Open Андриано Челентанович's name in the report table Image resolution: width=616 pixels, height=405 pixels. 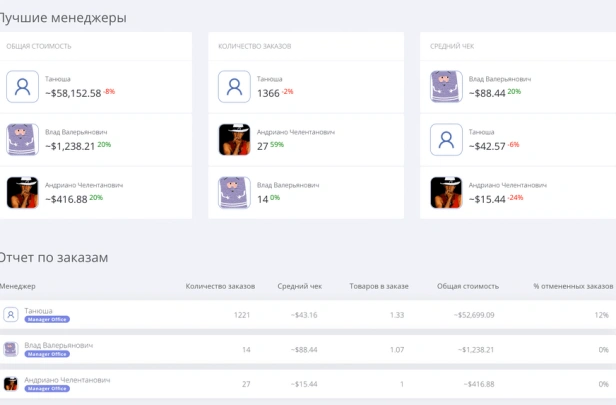pos(65,379)
